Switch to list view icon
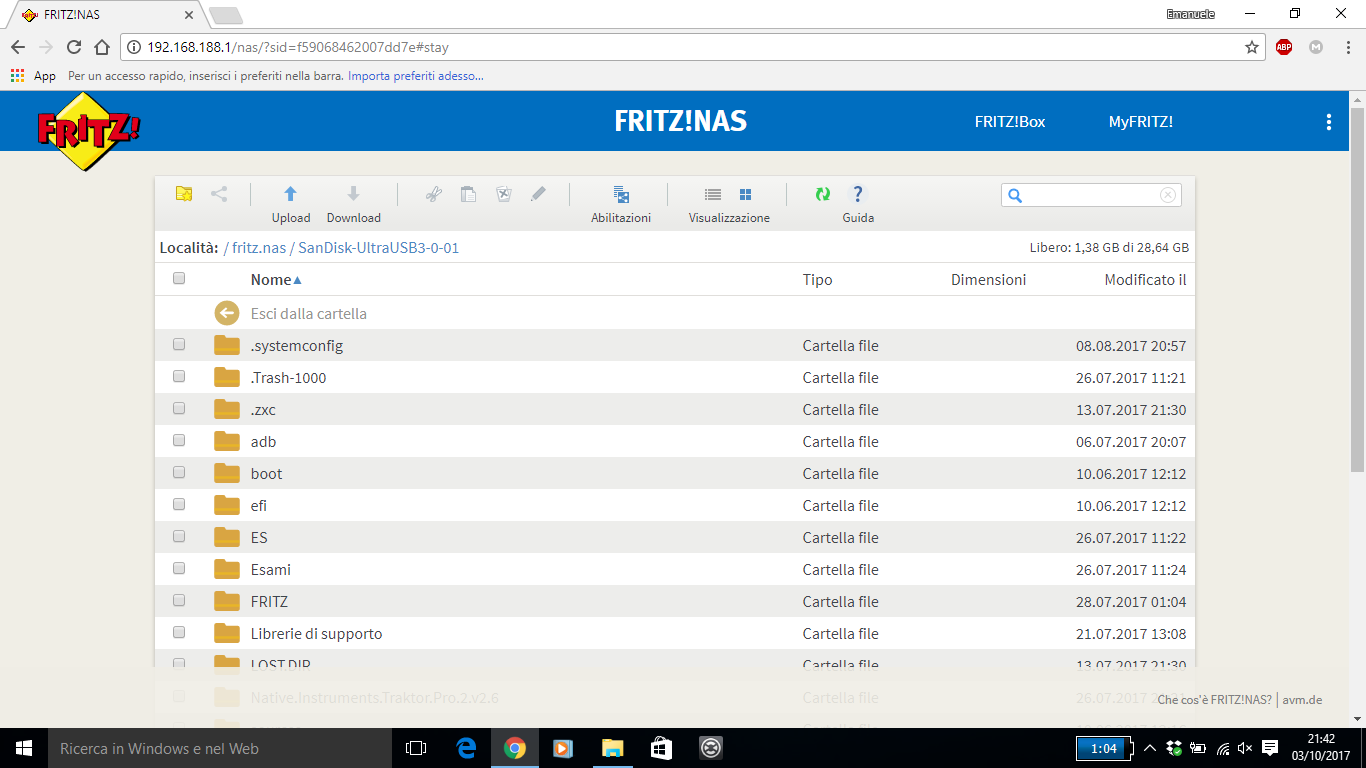Viewport: 1366px width, 768px height. [x=713, y=194]
